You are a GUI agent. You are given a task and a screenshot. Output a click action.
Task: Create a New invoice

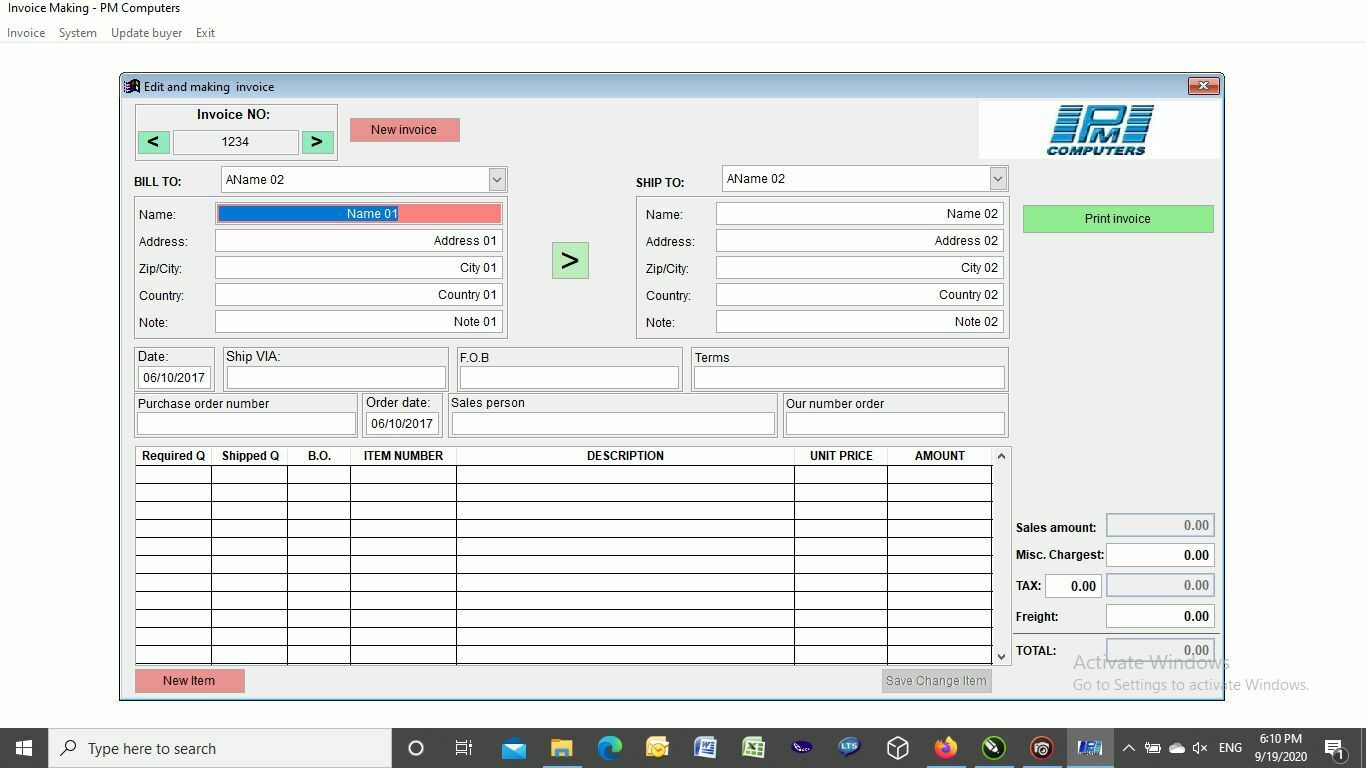(x=404, y=130)
